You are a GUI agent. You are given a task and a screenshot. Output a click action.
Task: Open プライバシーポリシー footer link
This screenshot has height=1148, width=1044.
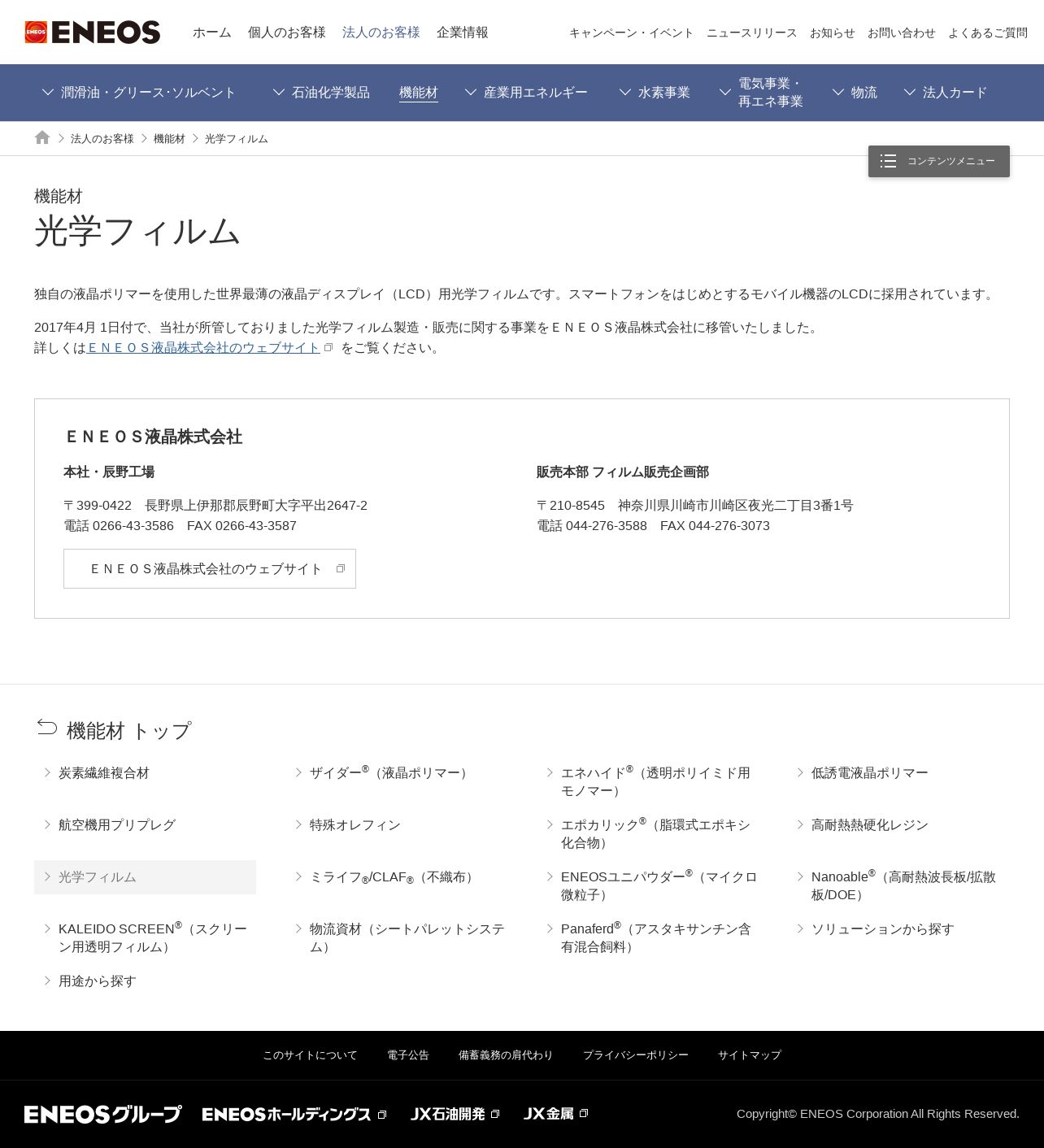pyautogui.click(x=636, y=1055)
